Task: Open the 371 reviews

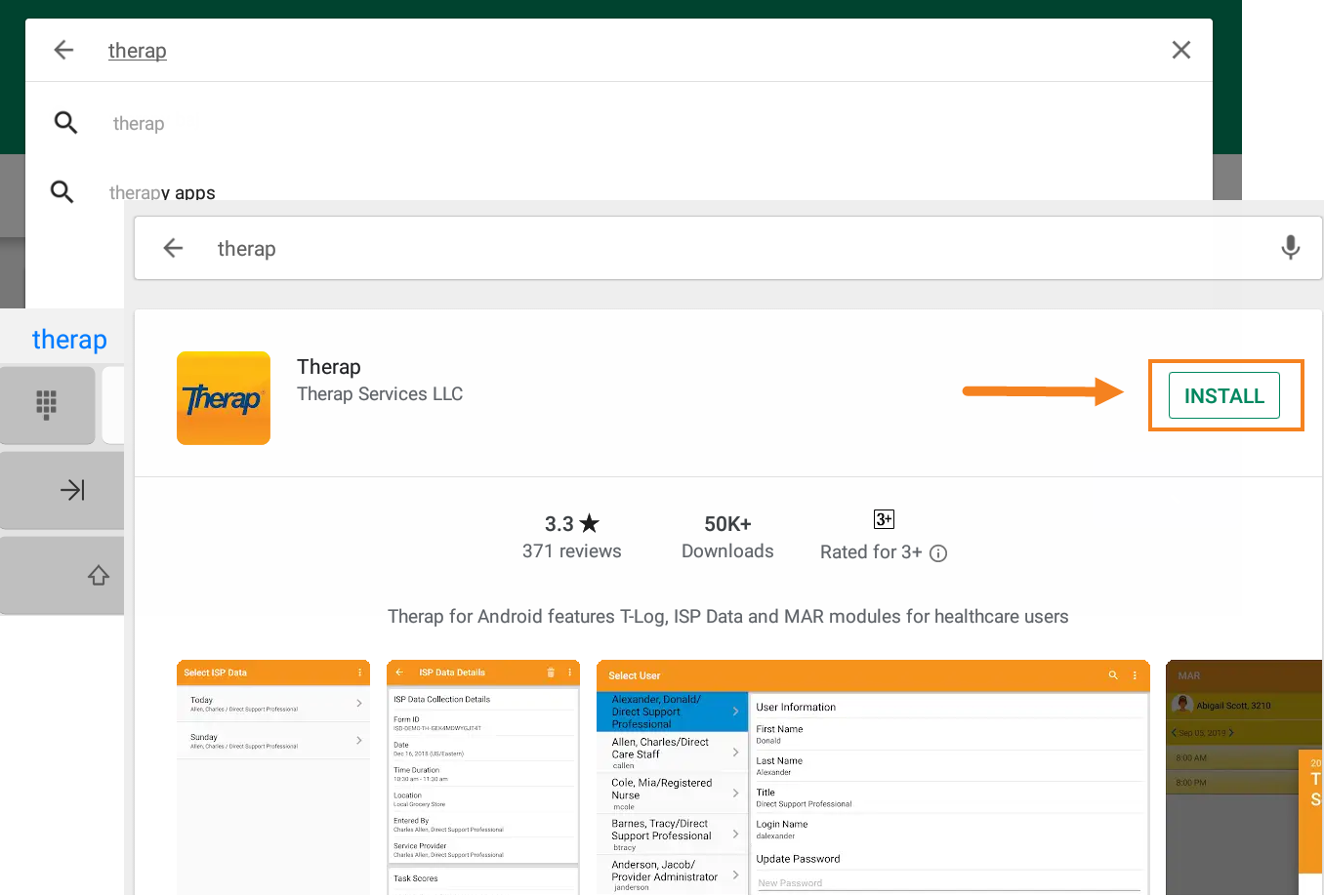Action: point(572,551)
